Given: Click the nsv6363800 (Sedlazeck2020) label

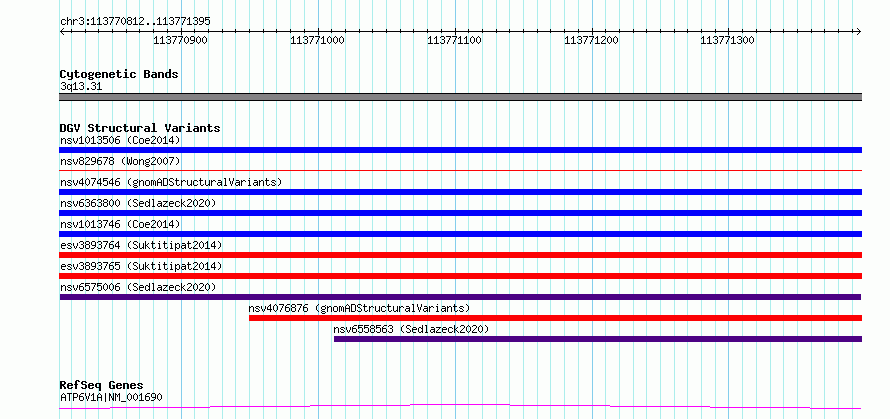Looking at the screenshot, I should [138, 203].
